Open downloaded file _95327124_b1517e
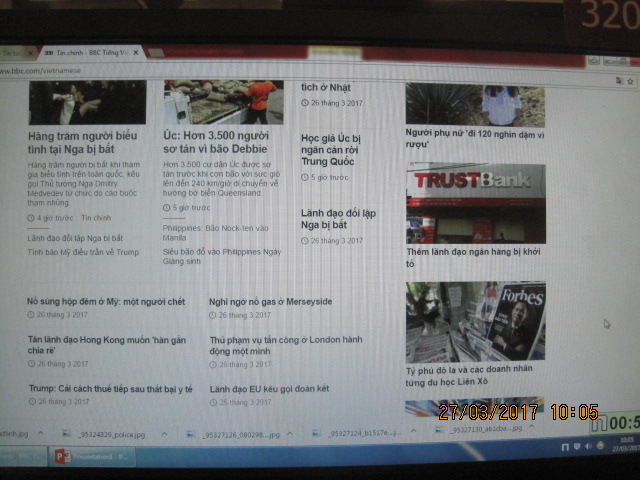This screenshot has width=640, height=480. click(x=358, y=433)
